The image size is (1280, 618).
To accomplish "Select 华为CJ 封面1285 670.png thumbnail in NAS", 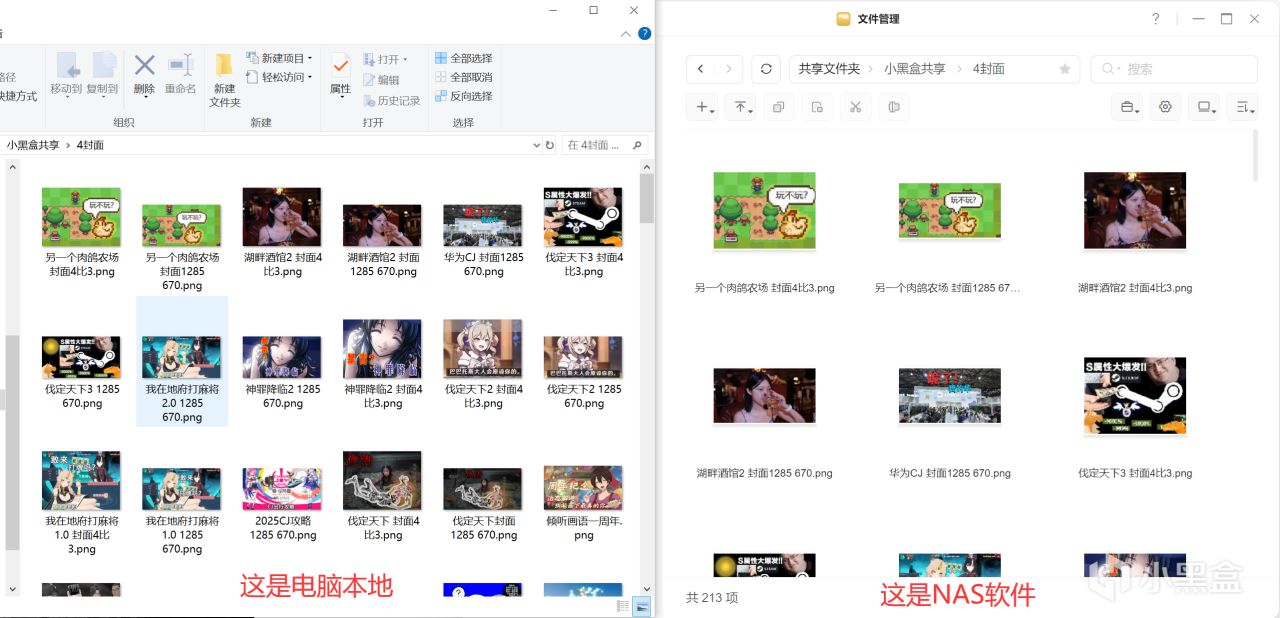I will (949, 395).
